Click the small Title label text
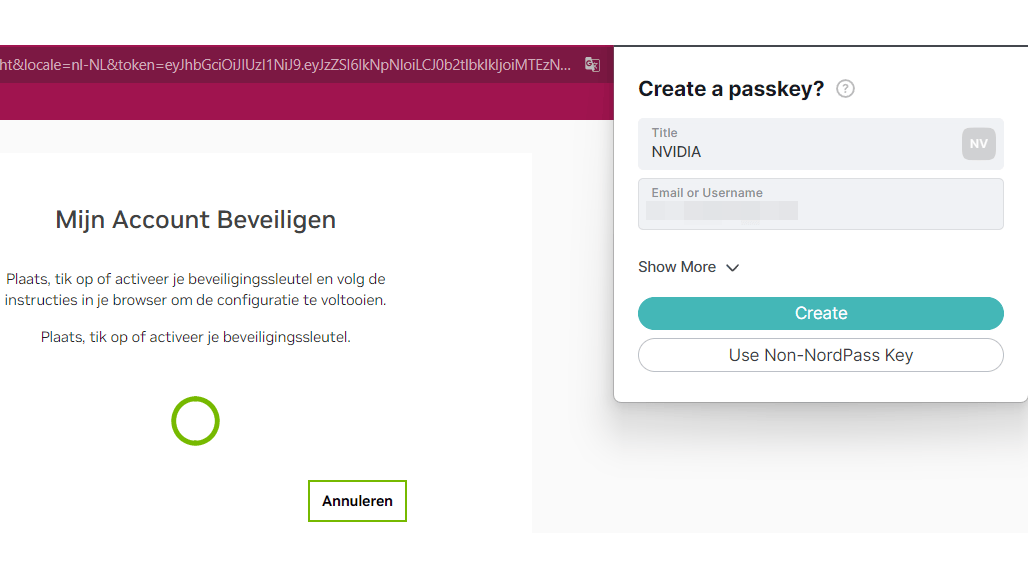Screen dimensions: 1028x578 pos(664,133)
